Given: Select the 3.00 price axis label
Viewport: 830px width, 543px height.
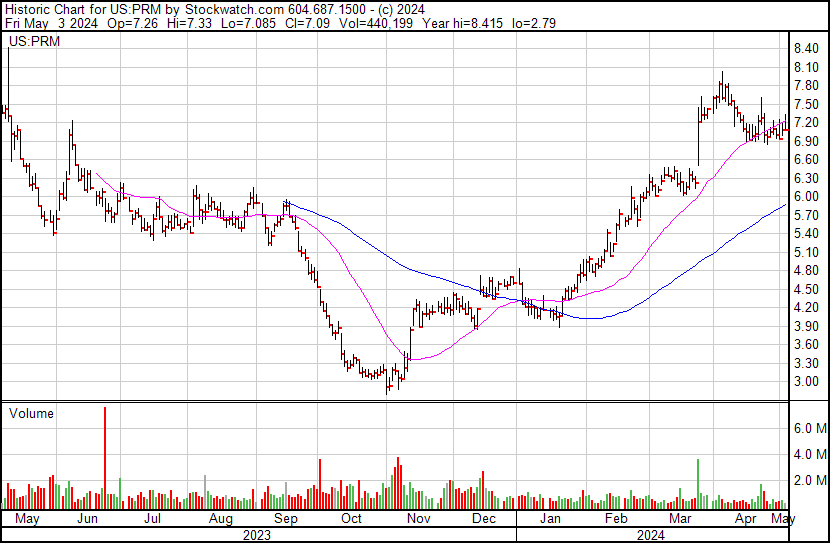Looking at the screenshot, I should point(806,382).
